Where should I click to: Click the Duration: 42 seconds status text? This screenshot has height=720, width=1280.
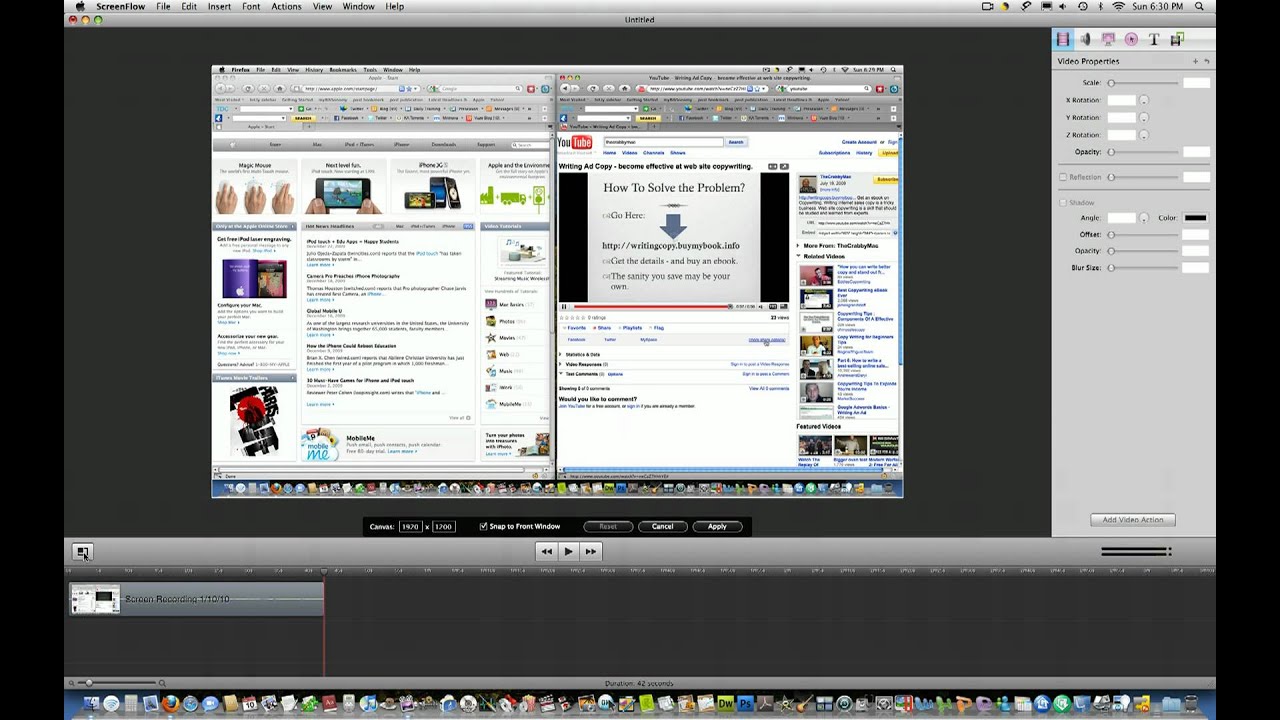point(639,683)
